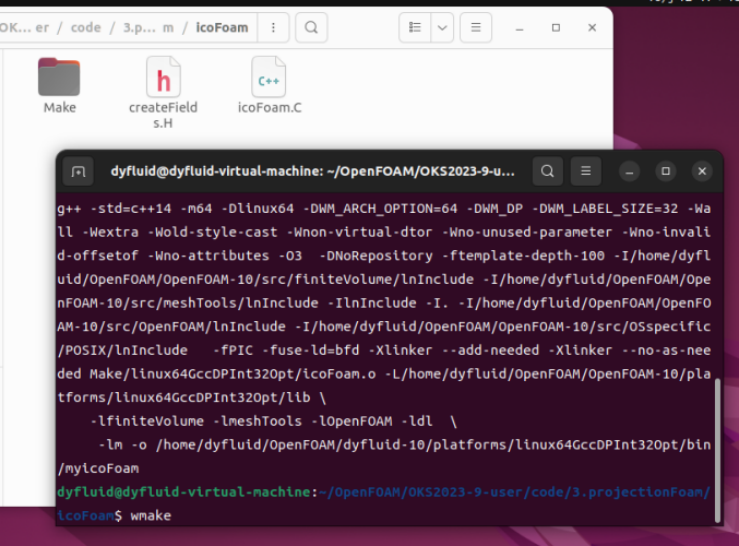
Task: Click '-lfiniteVolume' text in terminal output
Action: click(x=147, y=421)
